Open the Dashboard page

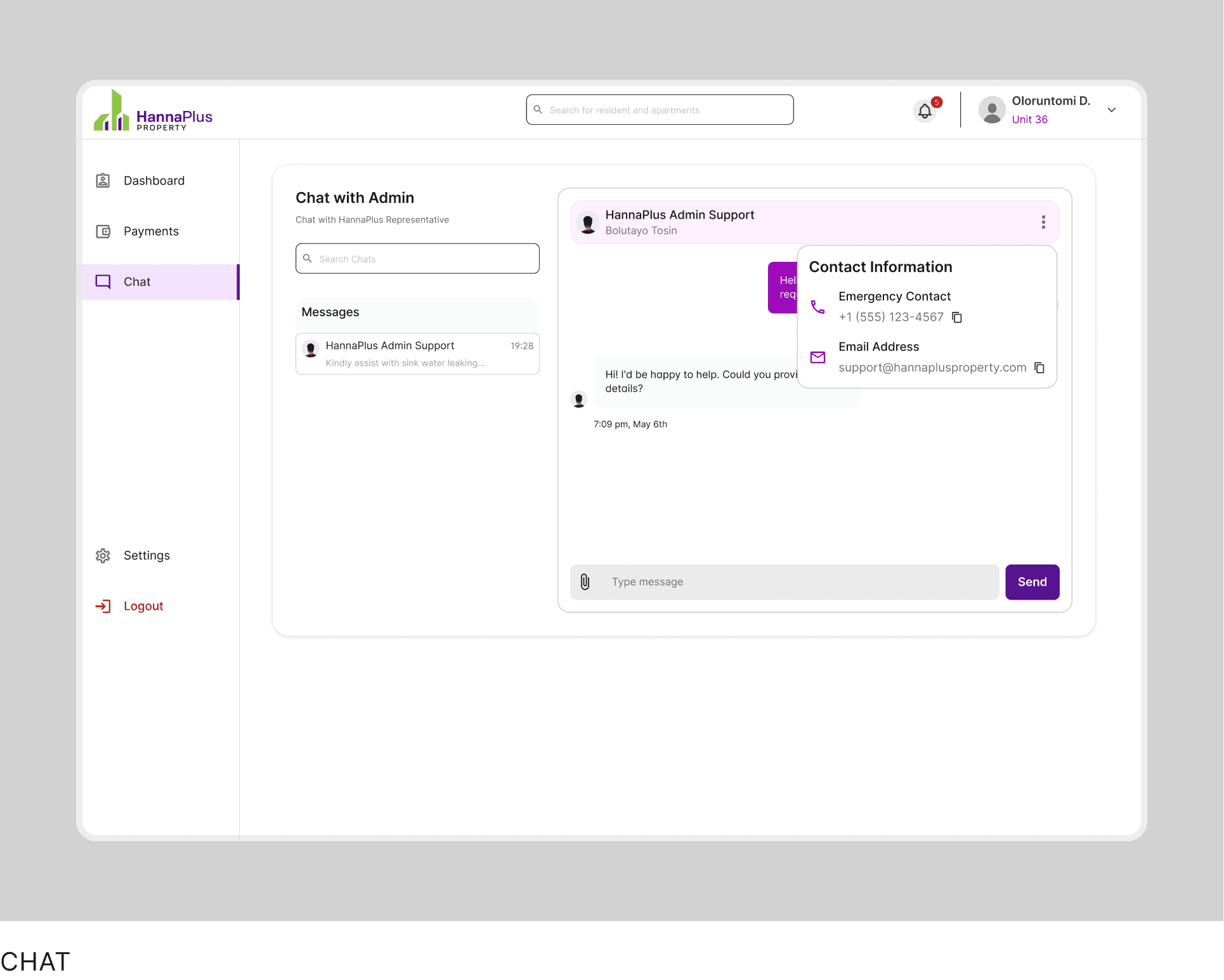click(153, 181)
